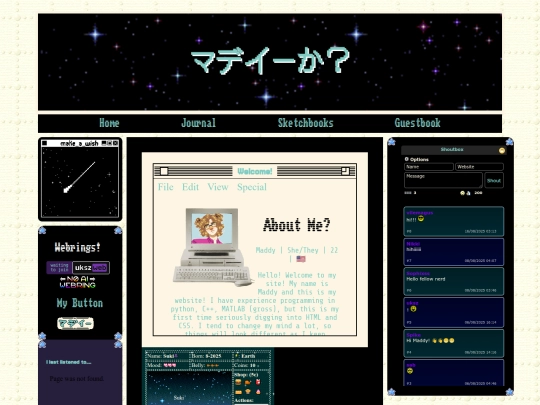
Task: Click the Welcome window close box
Action: tap(164, 171)
